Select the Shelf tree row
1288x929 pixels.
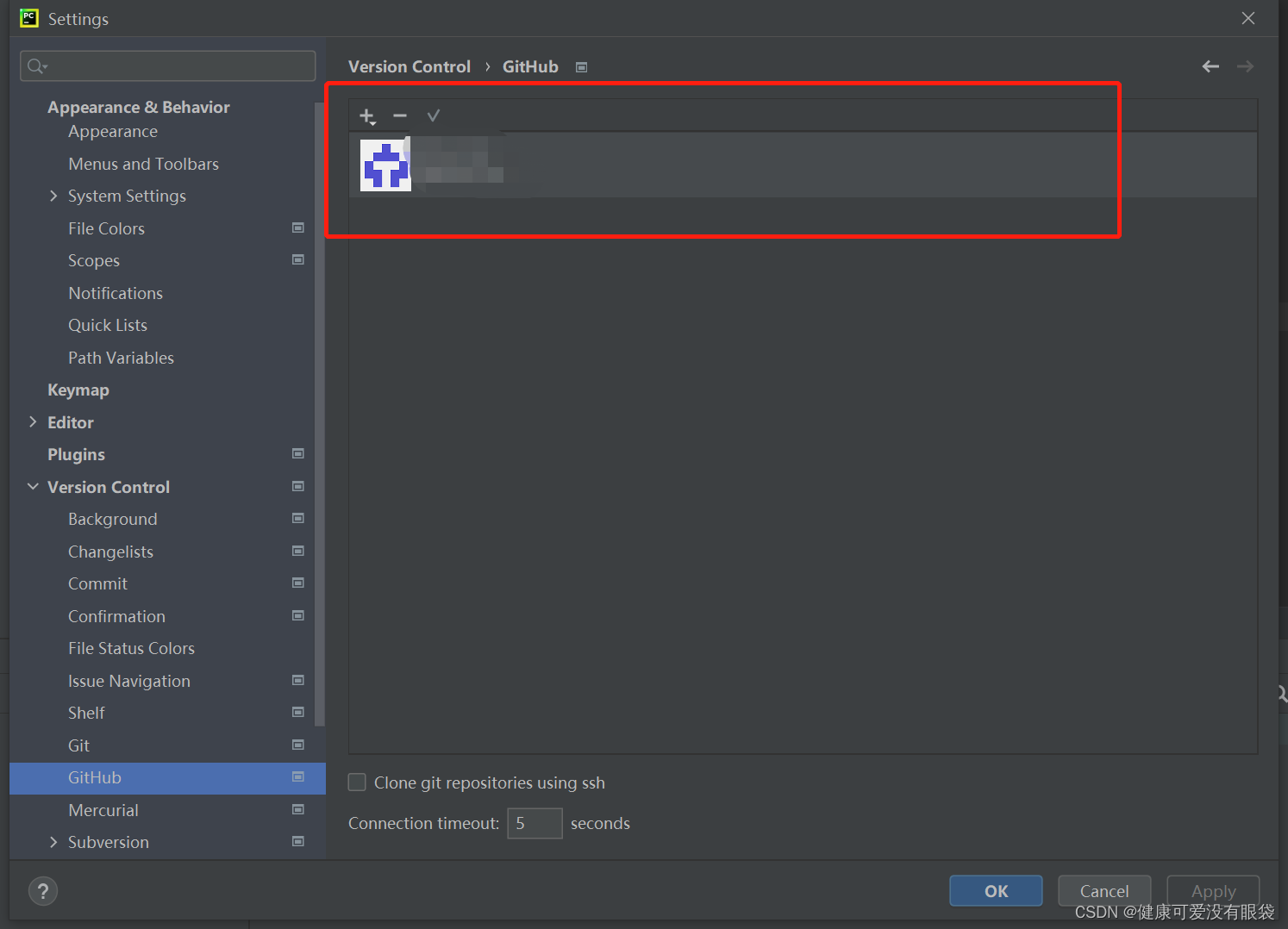coord(168,713)
